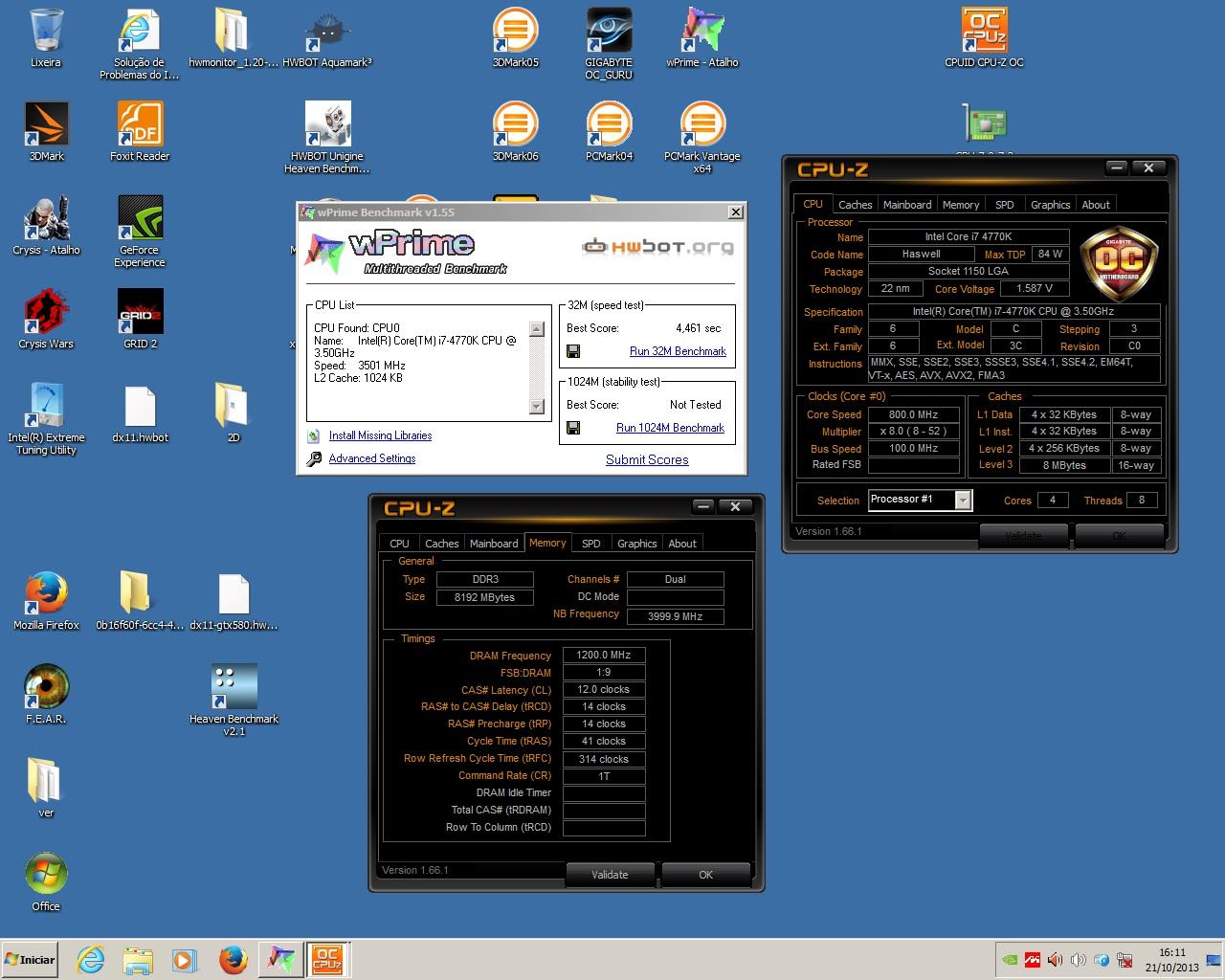
Task: Open the 2D folder on desktop
Action: [233, 413]
